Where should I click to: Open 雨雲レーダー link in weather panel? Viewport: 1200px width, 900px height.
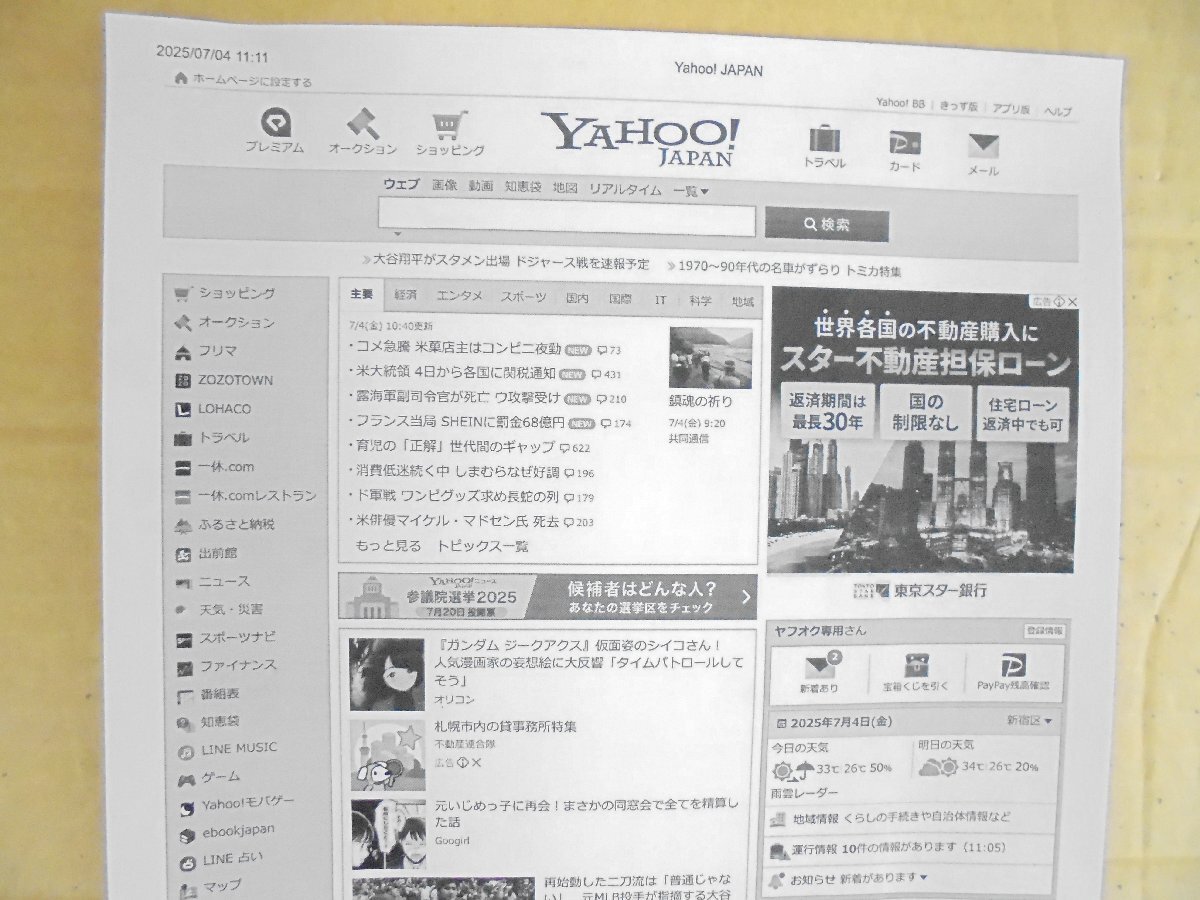click(805, 792)
